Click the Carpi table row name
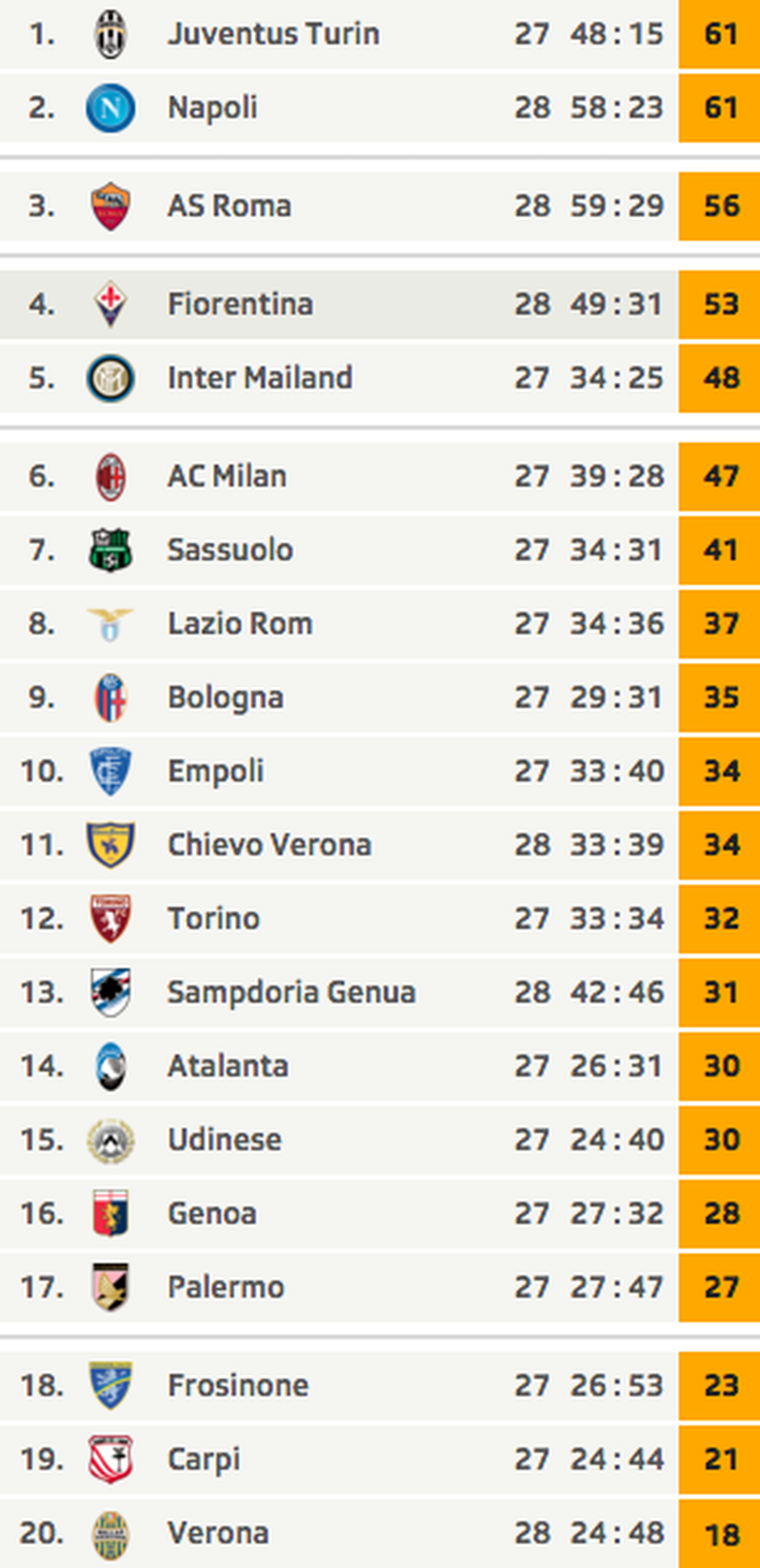Viewport: 760px width, 1568px height. 203,1459
